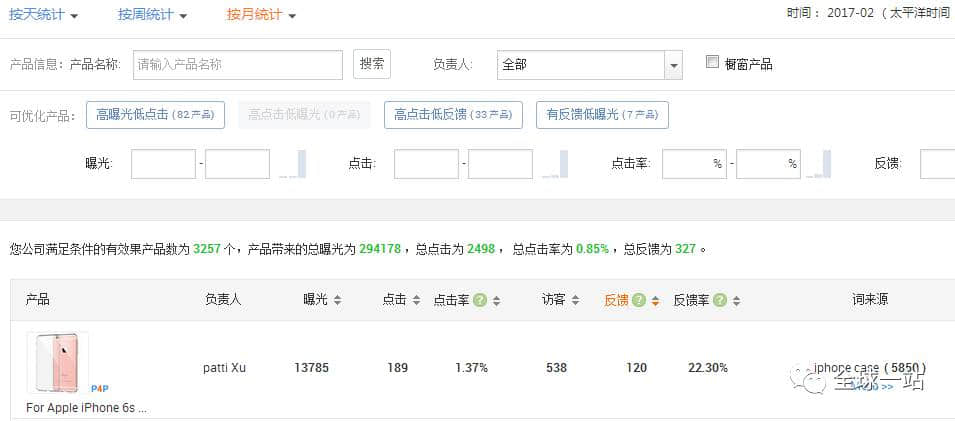Expand the 负责人 dropdown showing 全部
The image size is (955, 421).
674,65
